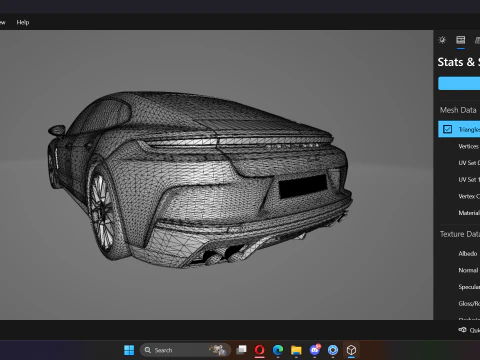Open the Environment & Lighting sun tab
Viewport: 480px width, 360px height.
click(442, 40)
